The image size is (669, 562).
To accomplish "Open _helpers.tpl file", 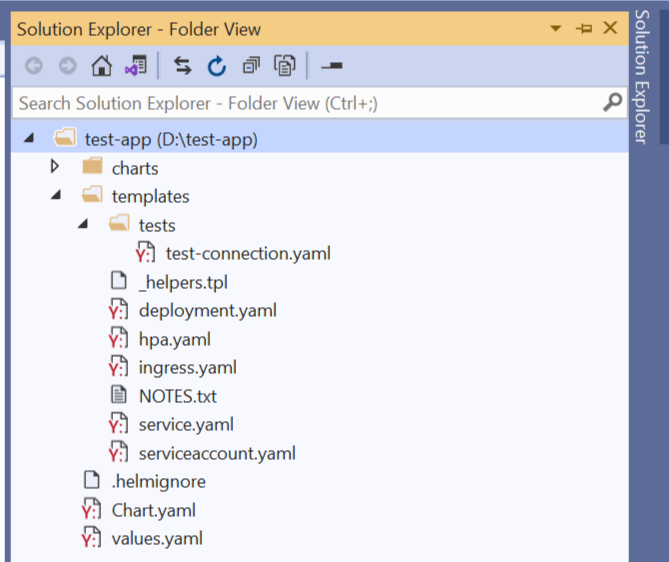I will pos(183,282).
